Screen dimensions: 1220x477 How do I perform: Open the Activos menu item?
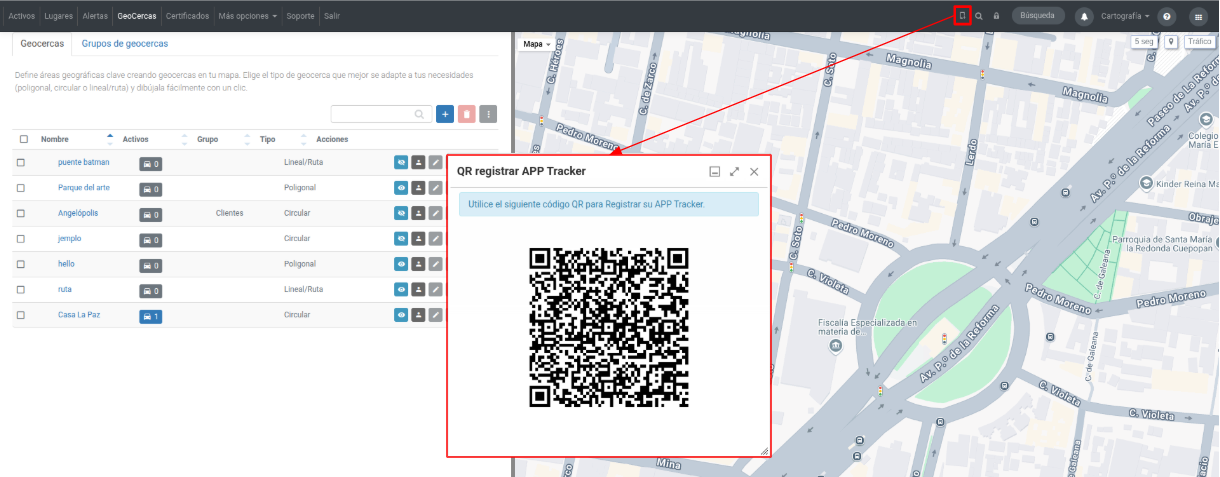pyautogui.click(x=21, y=16)
